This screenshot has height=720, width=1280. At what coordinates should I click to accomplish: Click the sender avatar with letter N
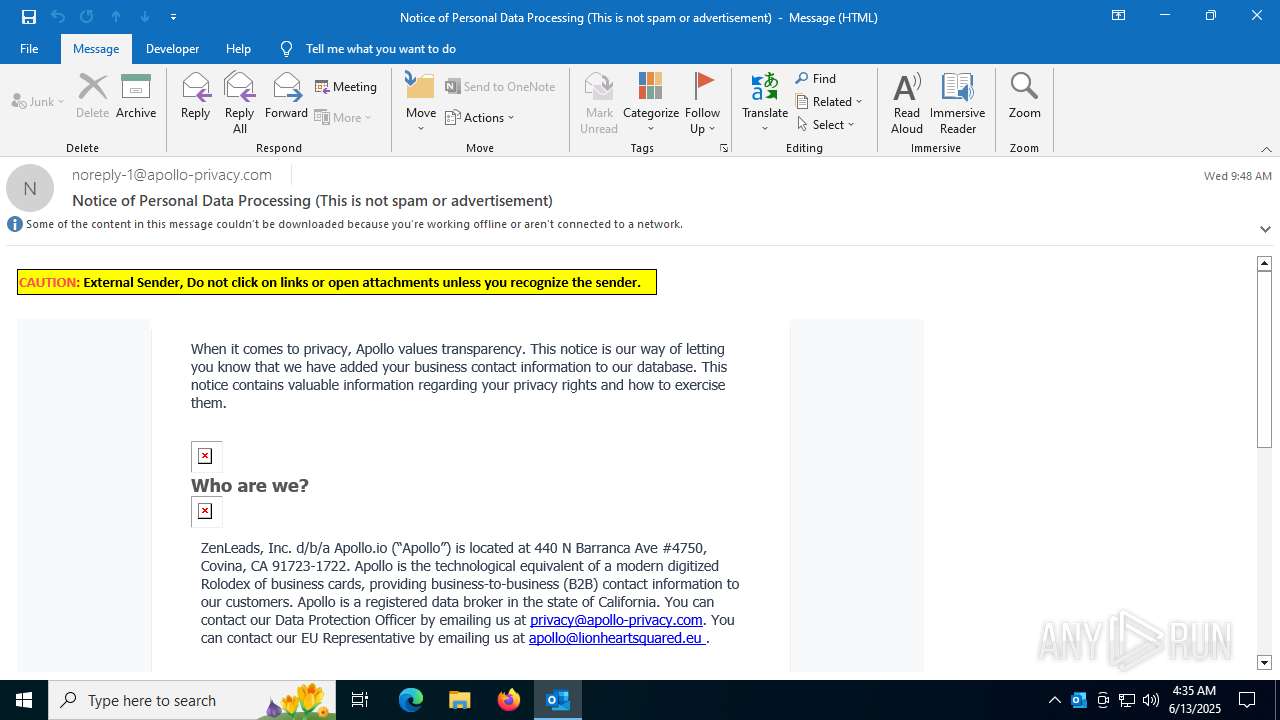point(30,188)
